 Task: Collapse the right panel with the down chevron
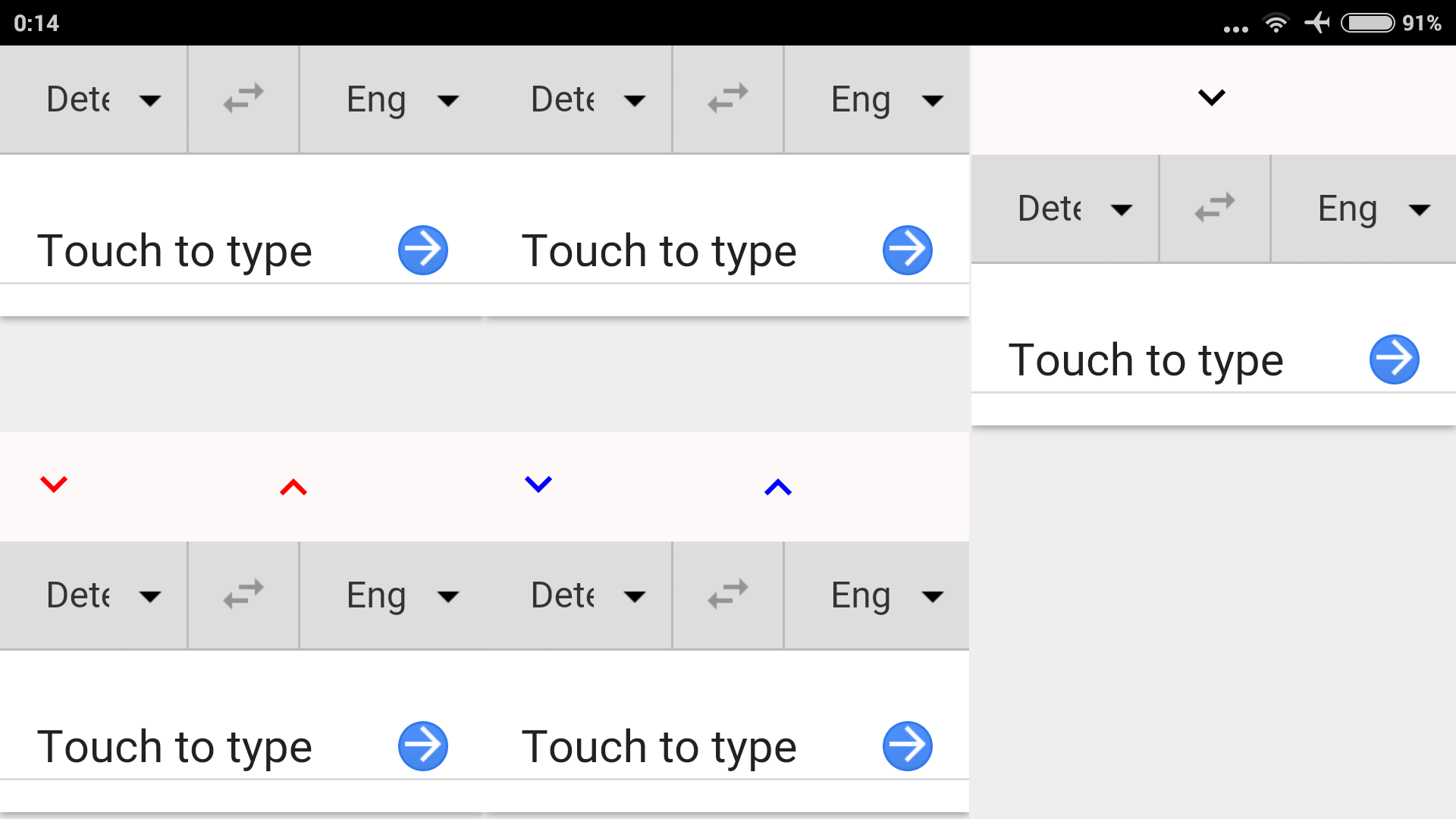[1210, 97]
